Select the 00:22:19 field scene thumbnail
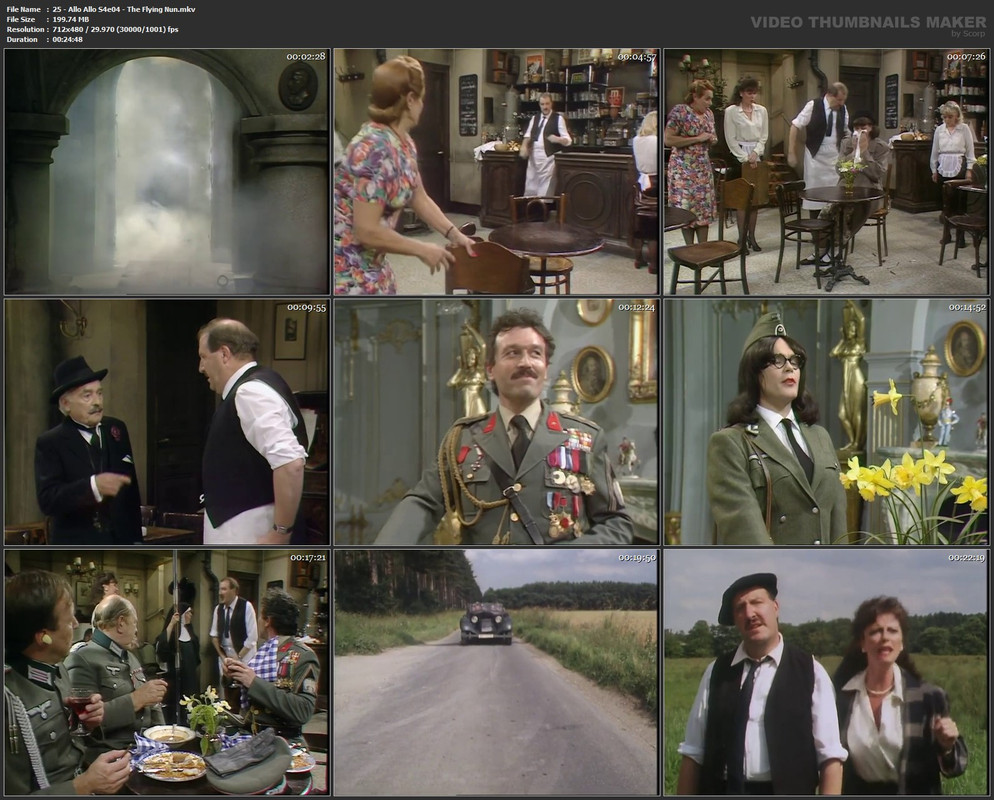Viewport: 994px width, 800px height. coord(826,673)
